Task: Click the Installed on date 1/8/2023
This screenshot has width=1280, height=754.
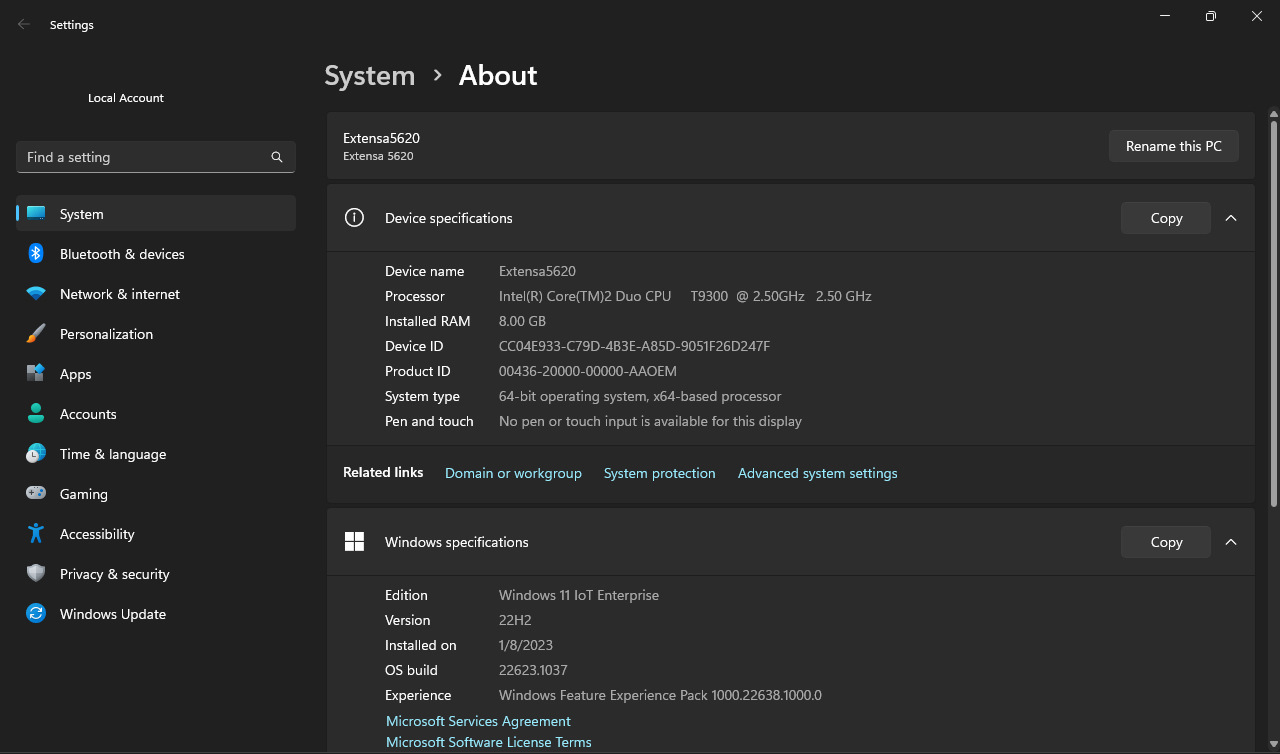Action: (x=526, y=645)
